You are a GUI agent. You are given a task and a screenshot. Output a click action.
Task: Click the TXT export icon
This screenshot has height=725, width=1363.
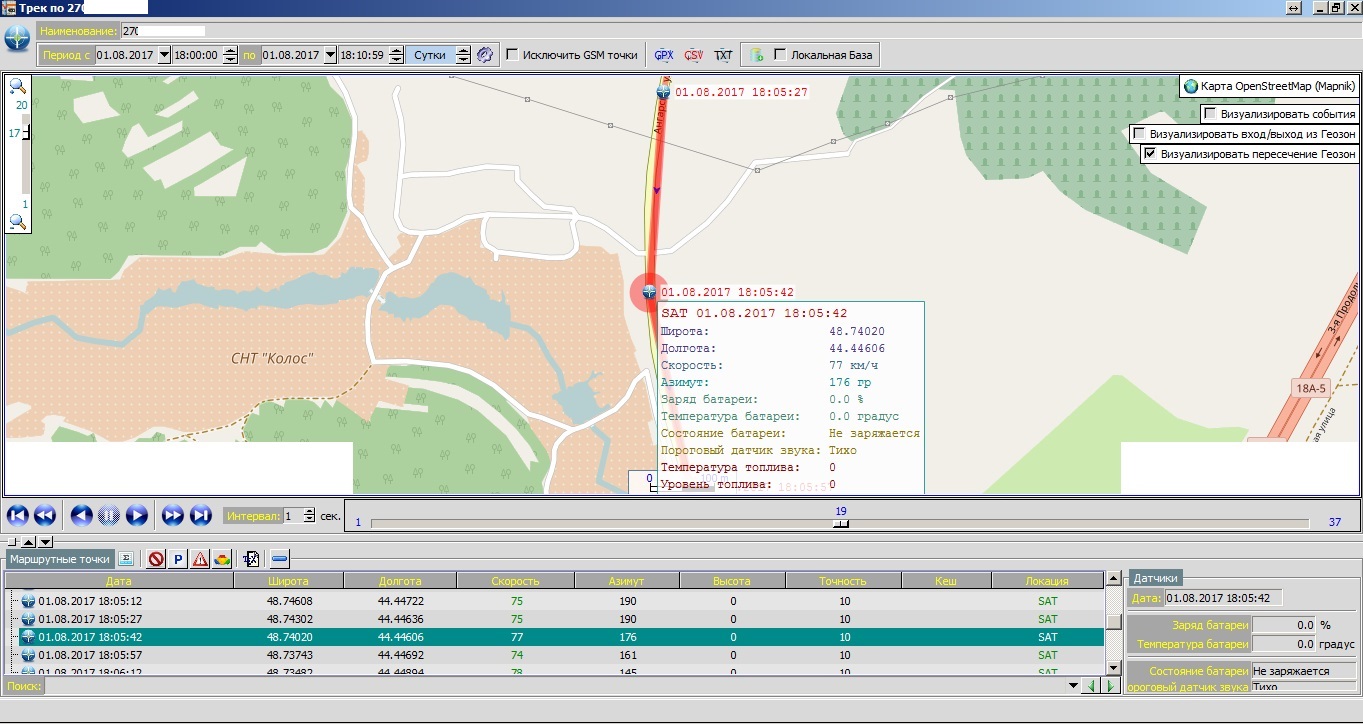pyautogui.click(x=723, y=55)
